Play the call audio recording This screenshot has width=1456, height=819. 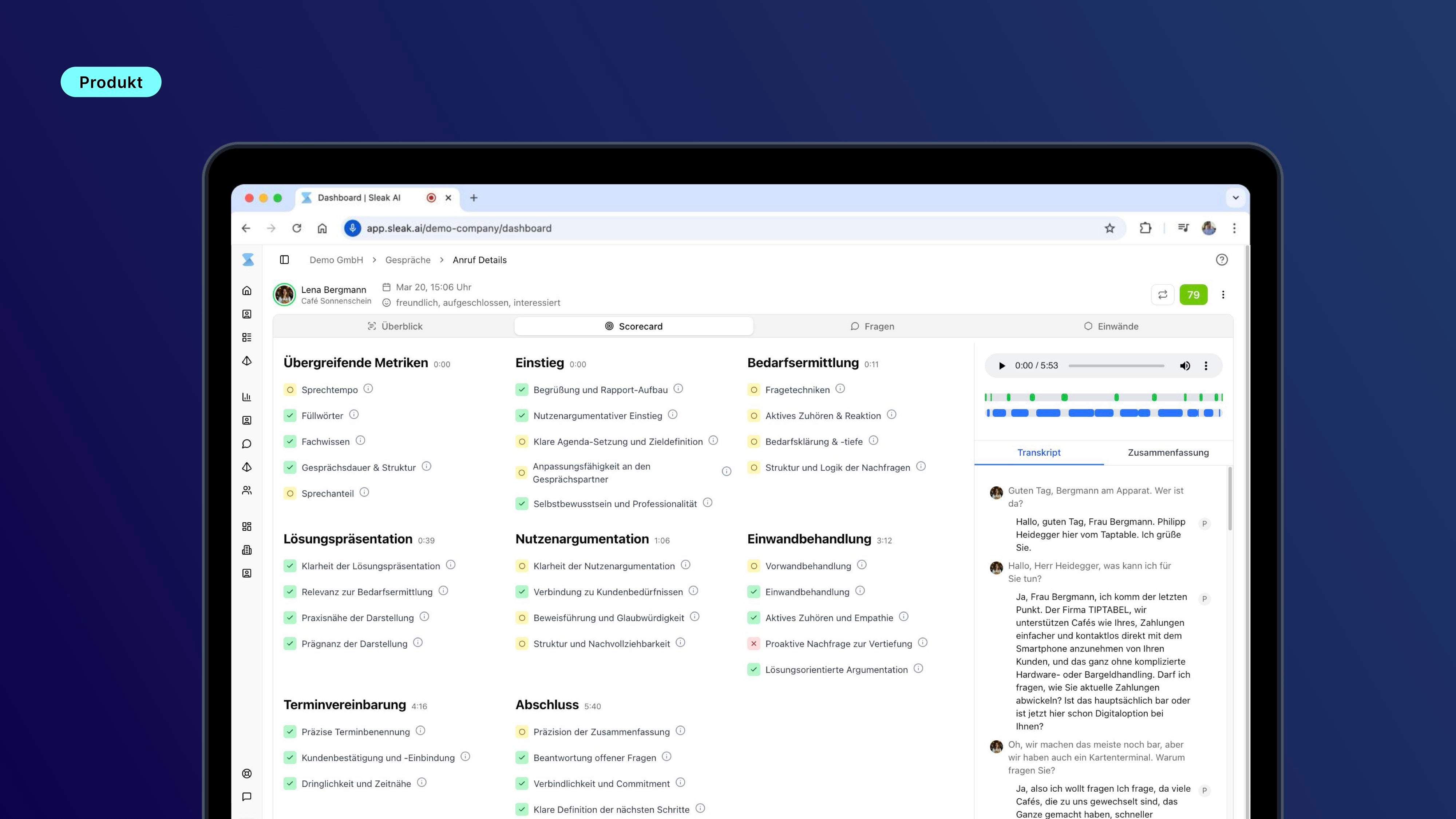click(1002, 366)
